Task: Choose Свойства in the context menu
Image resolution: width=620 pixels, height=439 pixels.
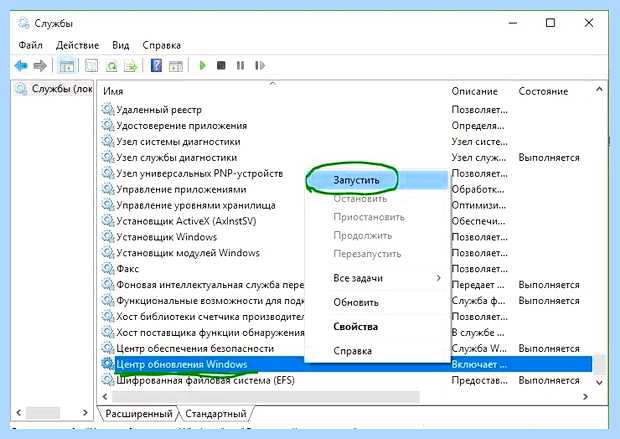Action: coord(378,326)
